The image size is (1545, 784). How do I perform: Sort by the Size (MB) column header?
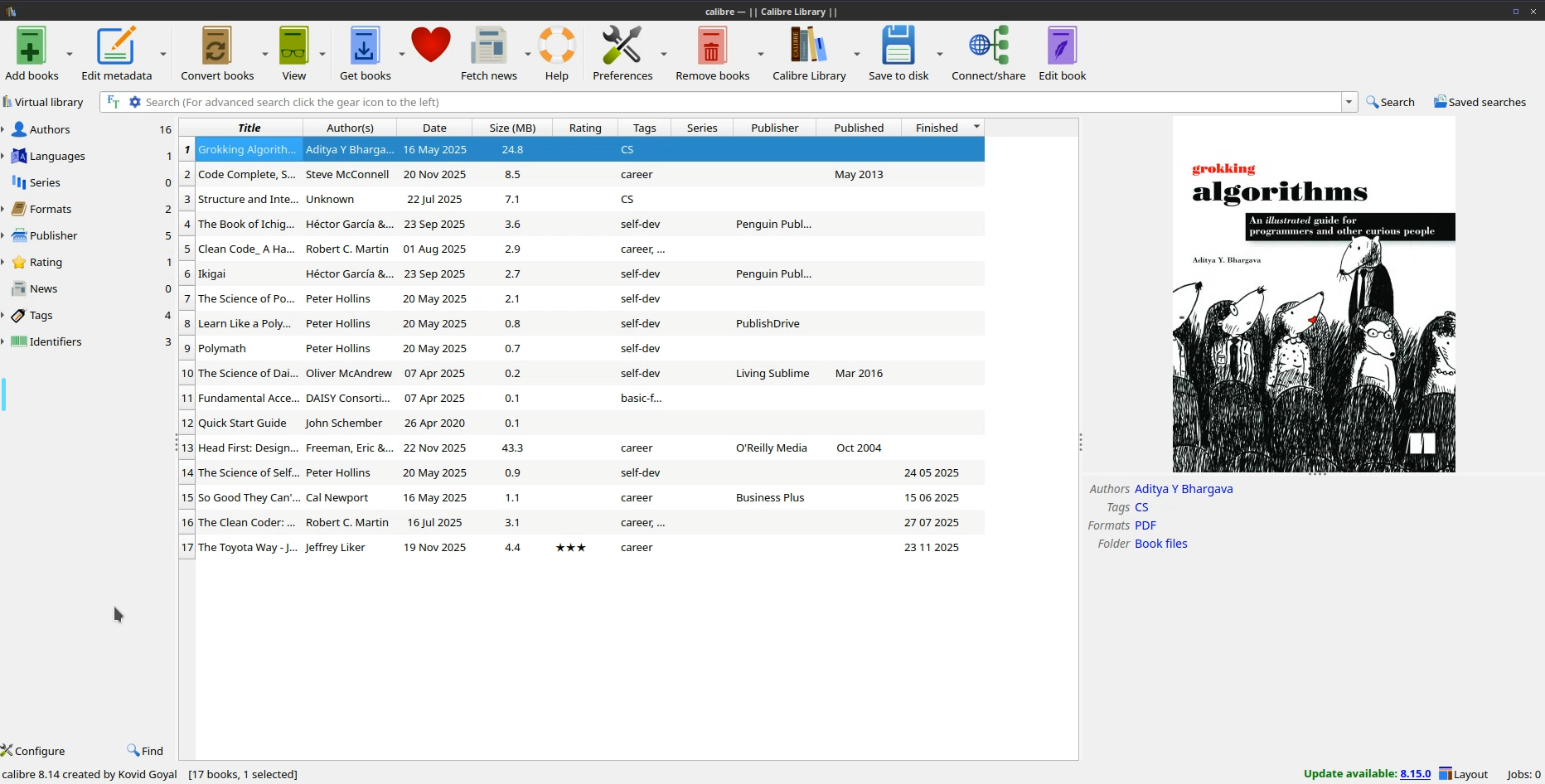pos(512,128)
